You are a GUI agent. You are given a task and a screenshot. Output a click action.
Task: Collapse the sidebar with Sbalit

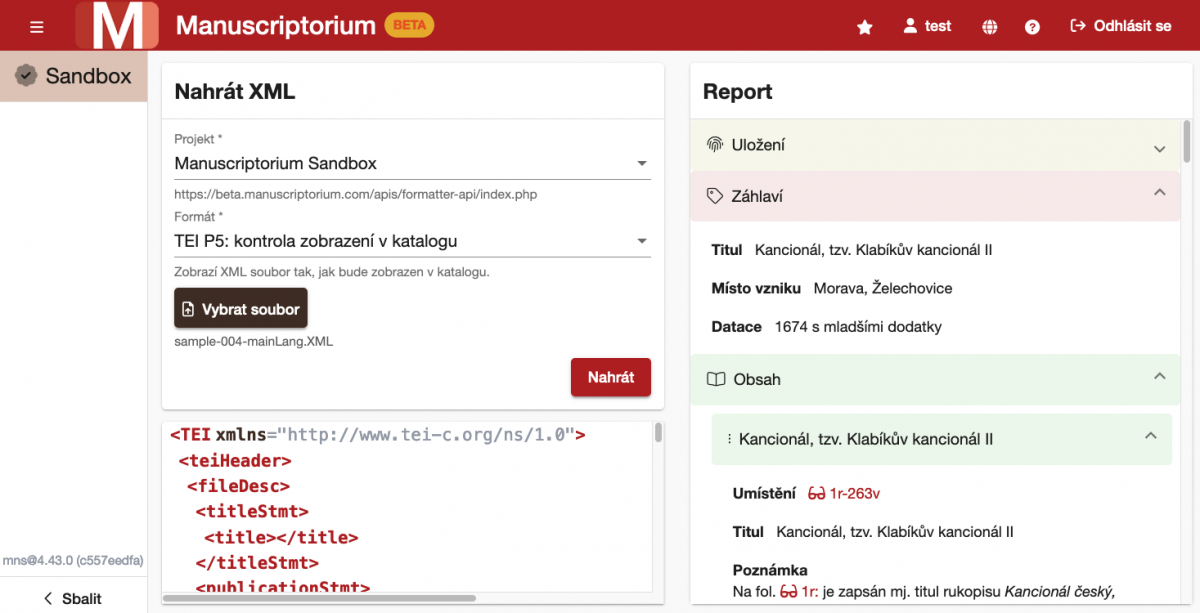click(x=73, y=598)
